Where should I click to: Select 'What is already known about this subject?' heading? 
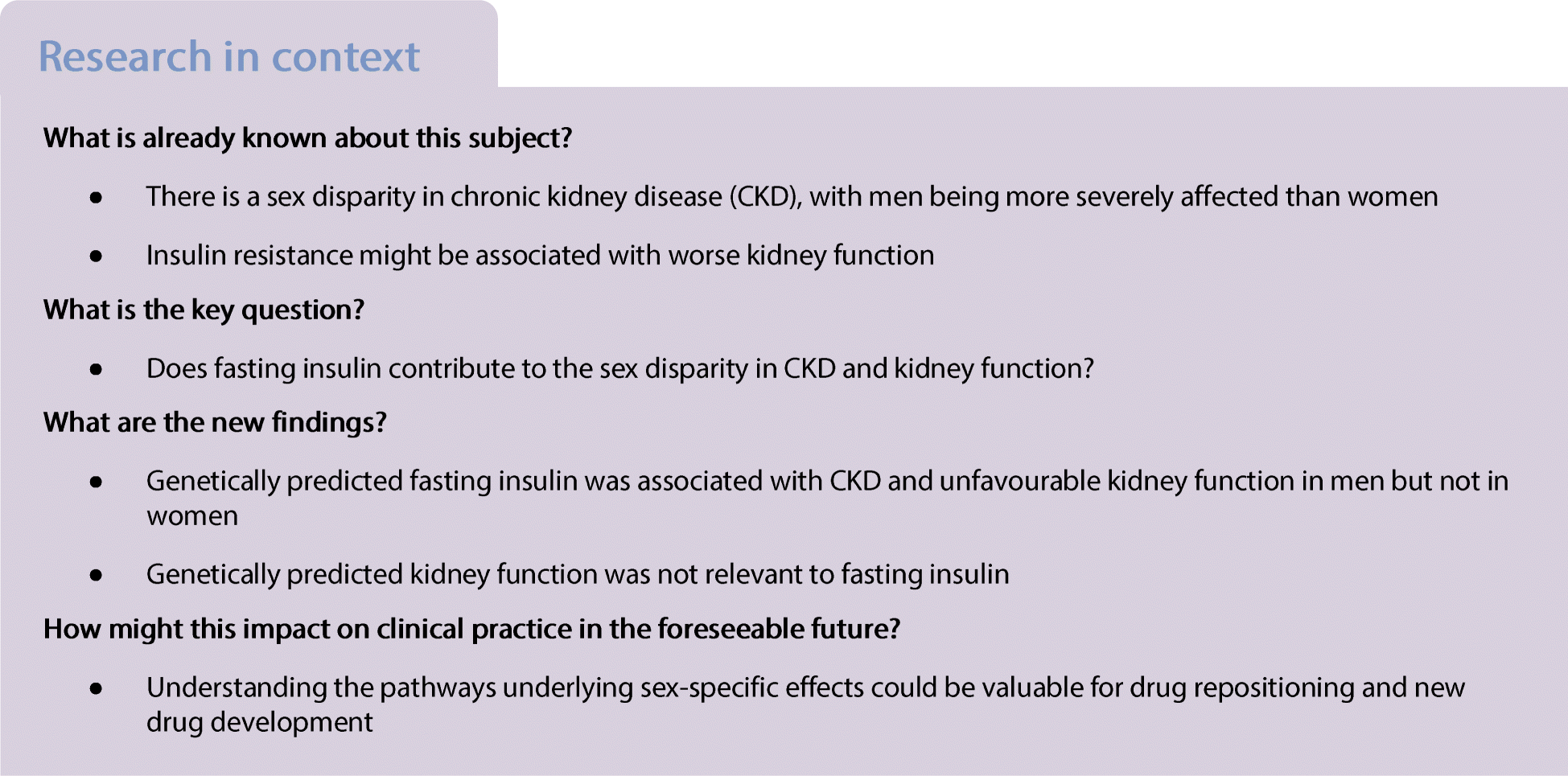[x=307, y=138]
